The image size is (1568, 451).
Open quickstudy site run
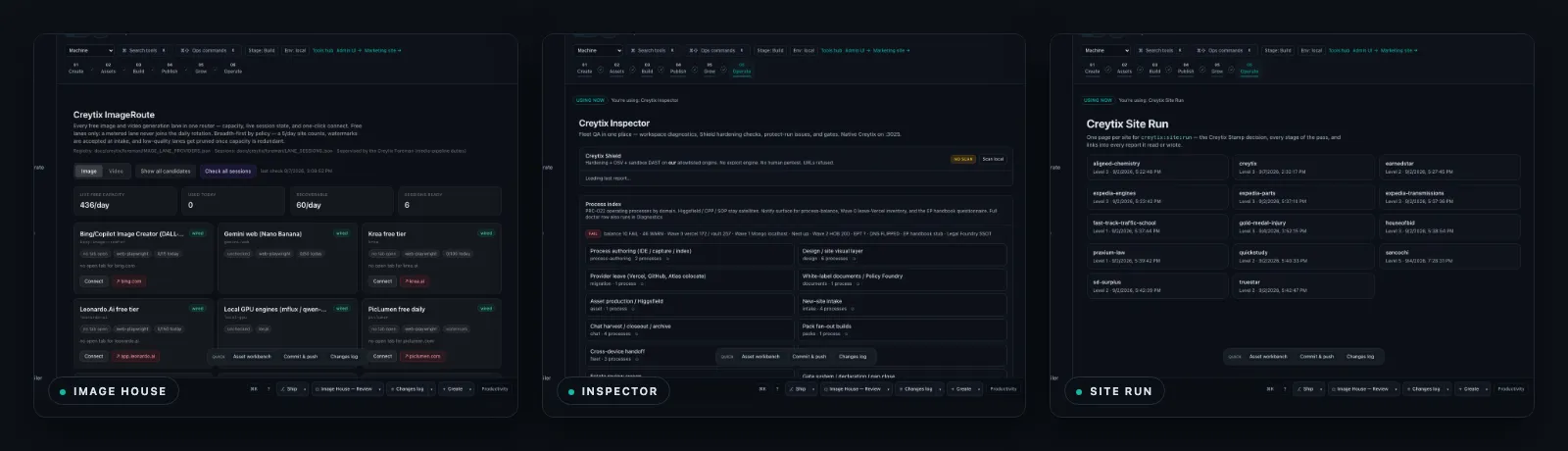tap(1303, 256)
